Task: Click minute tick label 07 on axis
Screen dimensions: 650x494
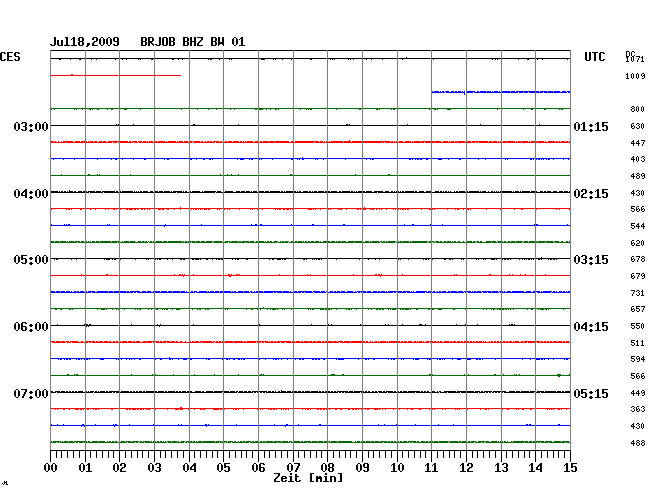Action: pyautogui.click(x=293, y=467)
